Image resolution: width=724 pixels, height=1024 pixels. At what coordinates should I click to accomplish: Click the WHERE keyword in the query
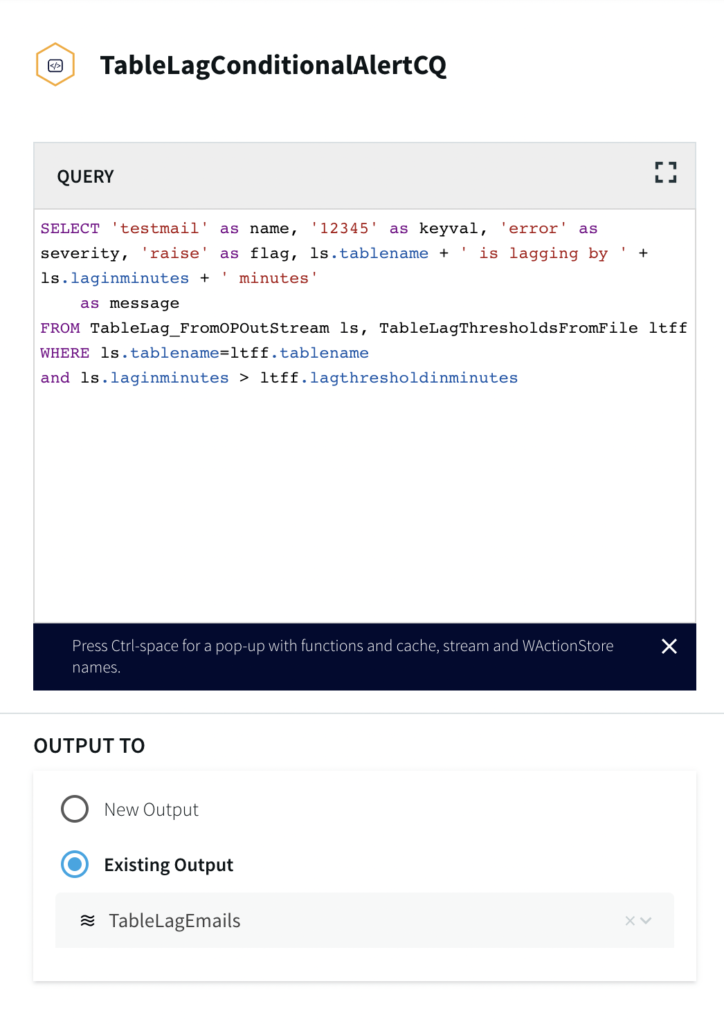[x=65, y=353]
